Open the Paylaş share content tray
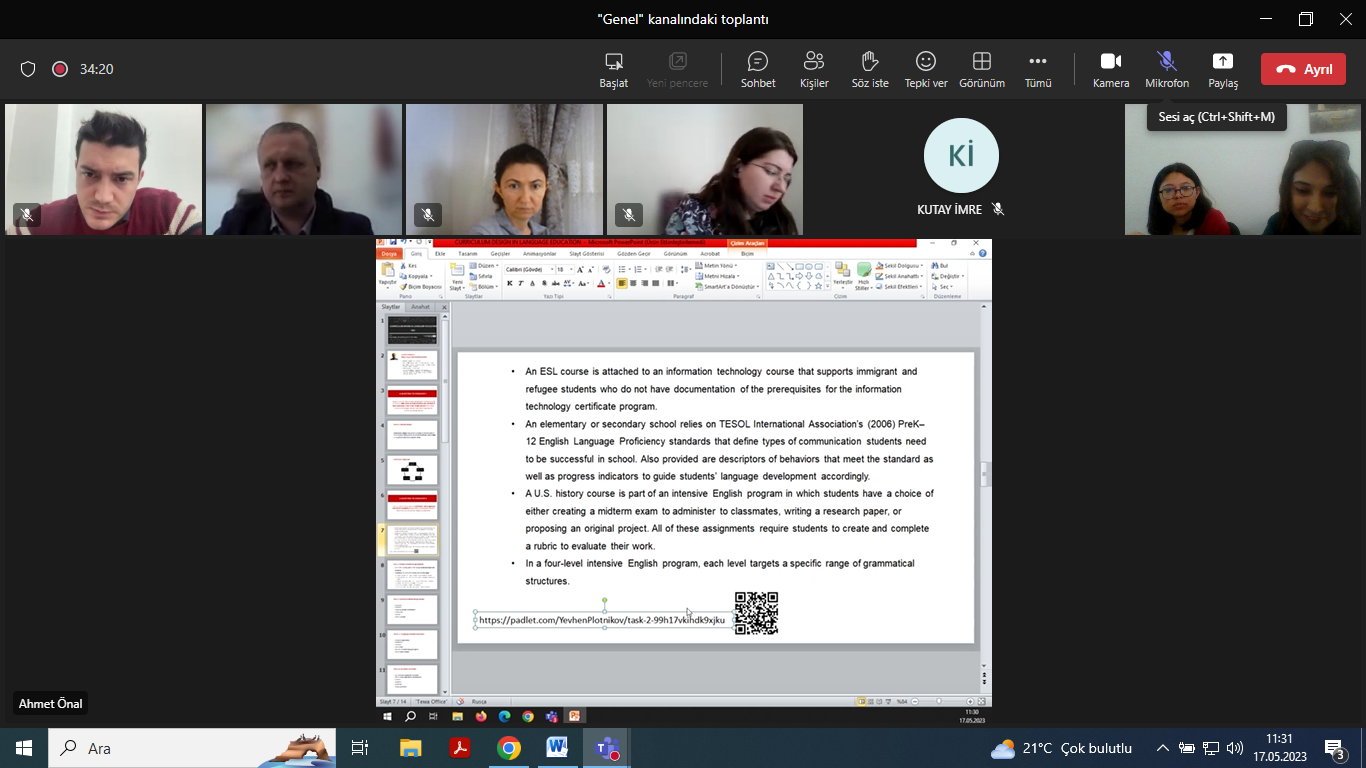Image resolution: width=1366 pixels, height=768 pixels. 1222,69
